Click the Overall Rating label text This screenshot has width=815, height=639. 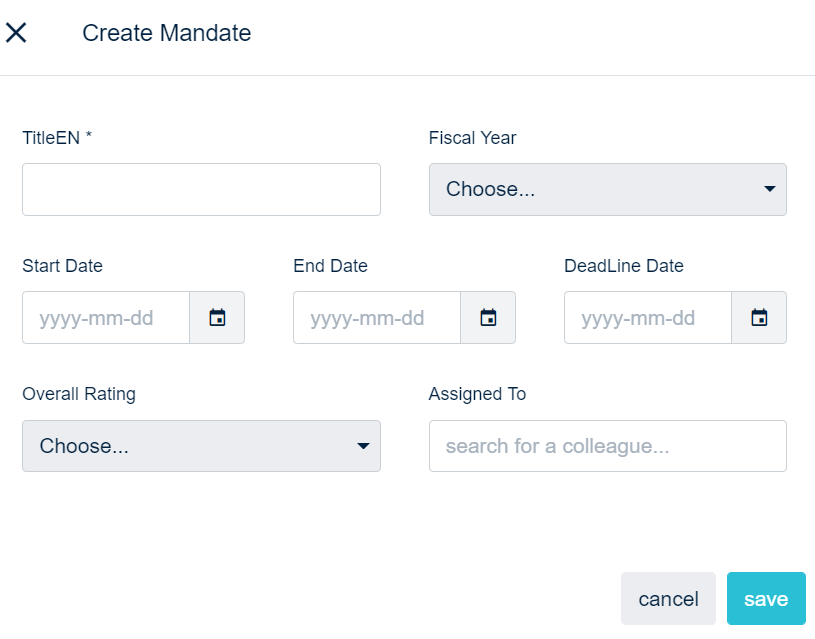coord(79,394)
